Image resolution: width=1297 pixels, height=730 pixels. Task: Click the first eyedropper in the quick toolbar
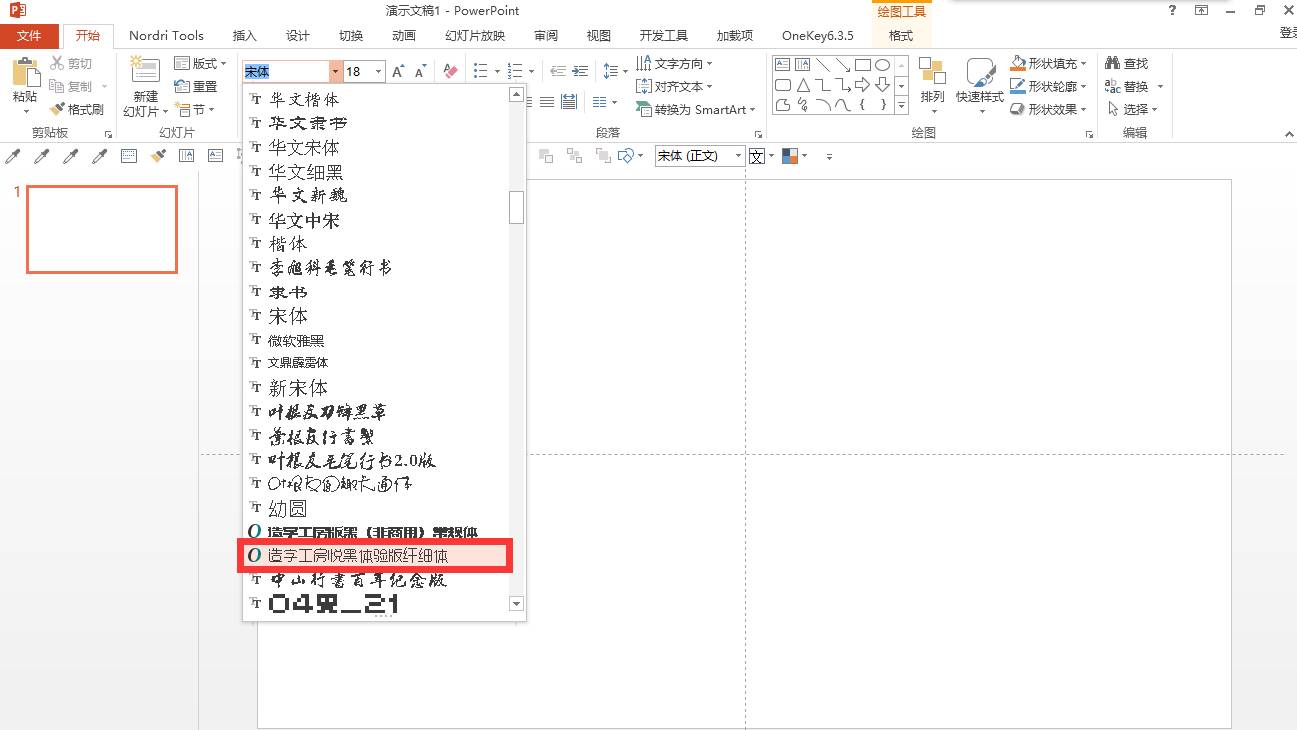pyautogui.click(x=13, y=156)
